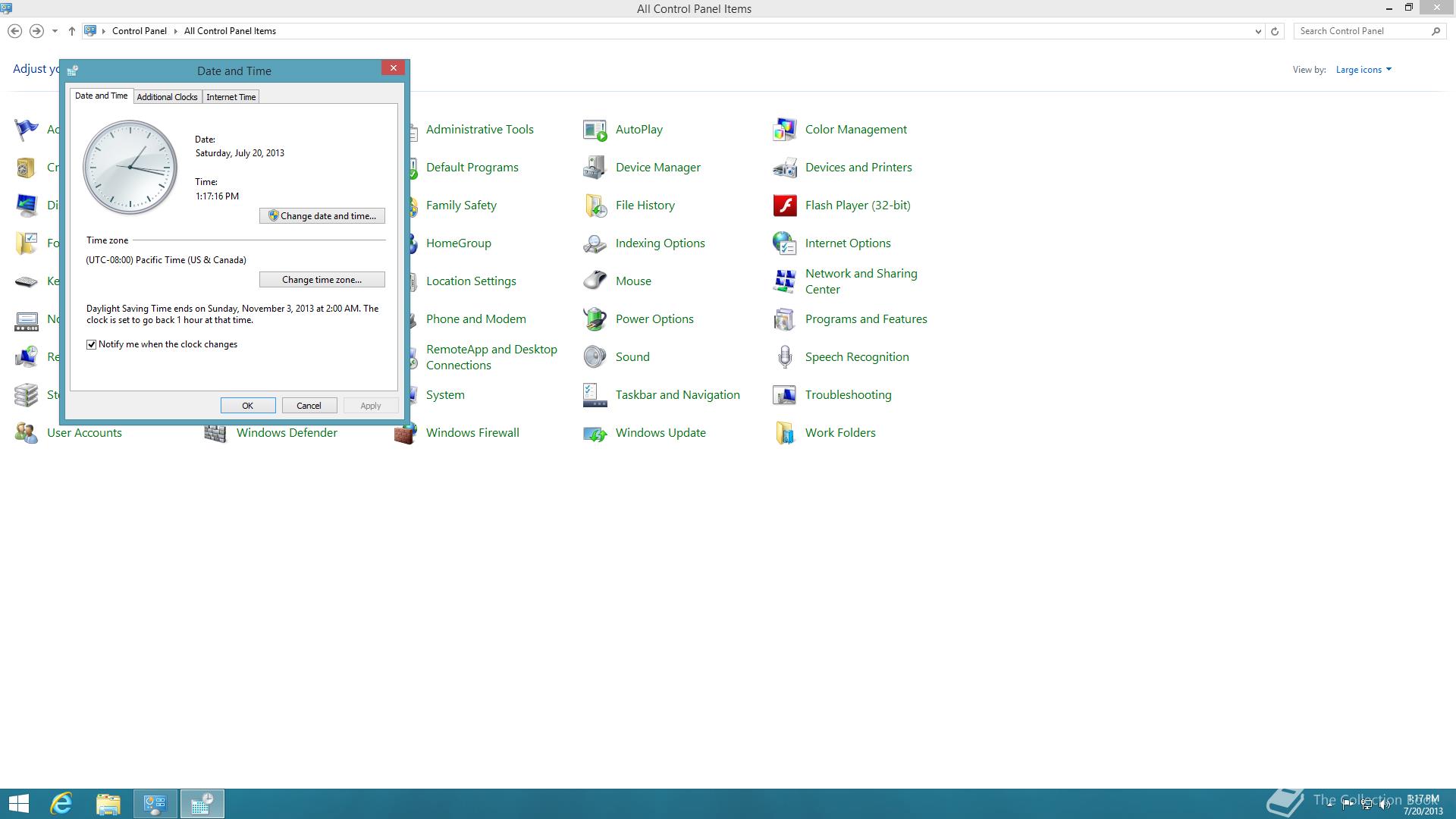Viewport: 1456px width, 819px height.
Task: Open Network and Sharing Center icon
Action: [x=784, y=281]
